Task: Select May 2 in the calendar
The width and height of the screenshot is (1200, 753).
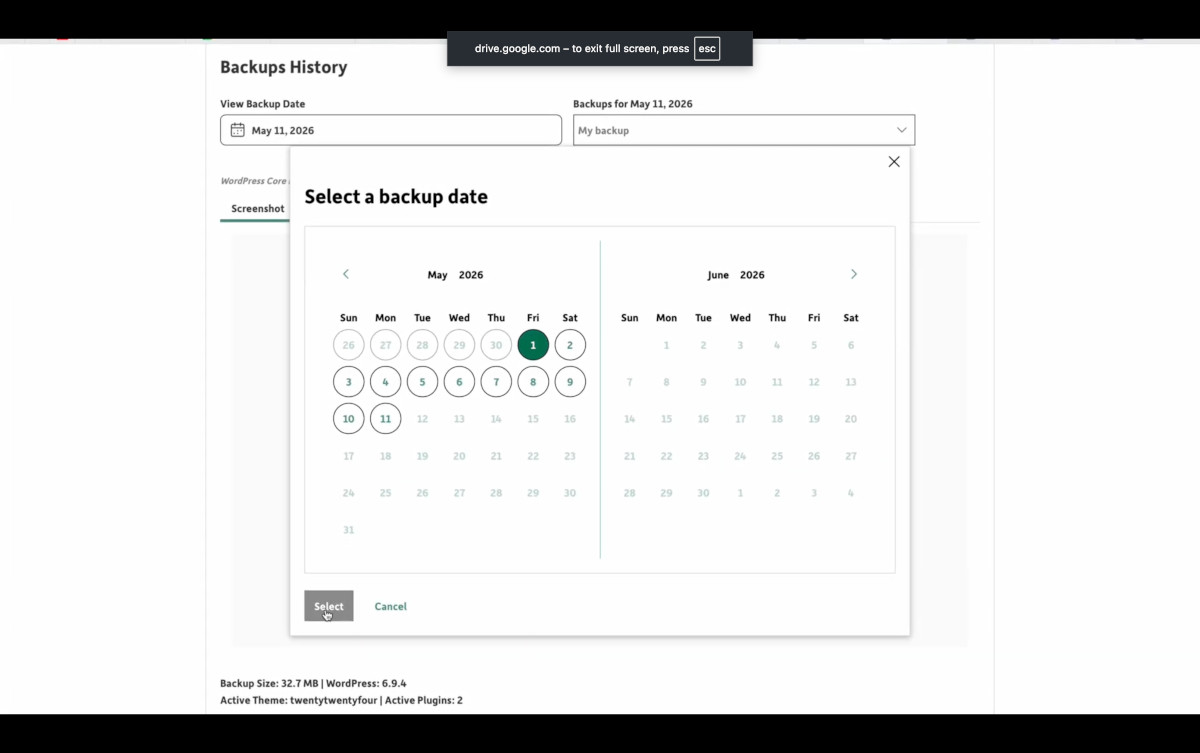Action: 570,345
